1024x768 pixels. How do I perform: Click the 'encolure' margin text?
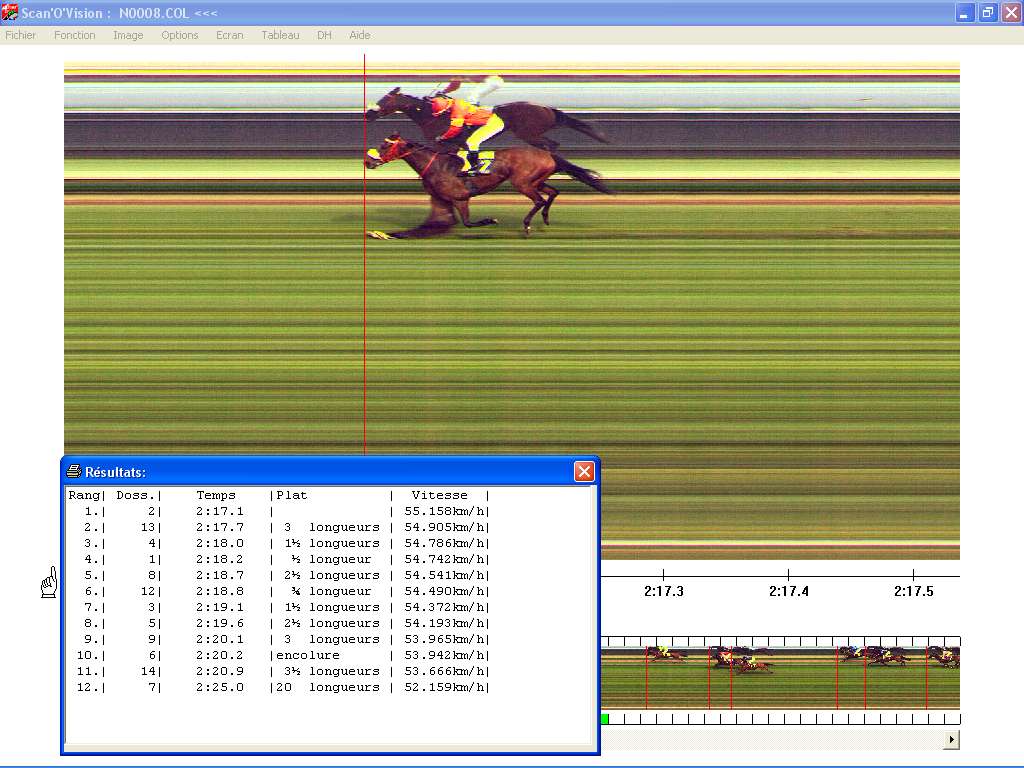click(x=308, y=655)
